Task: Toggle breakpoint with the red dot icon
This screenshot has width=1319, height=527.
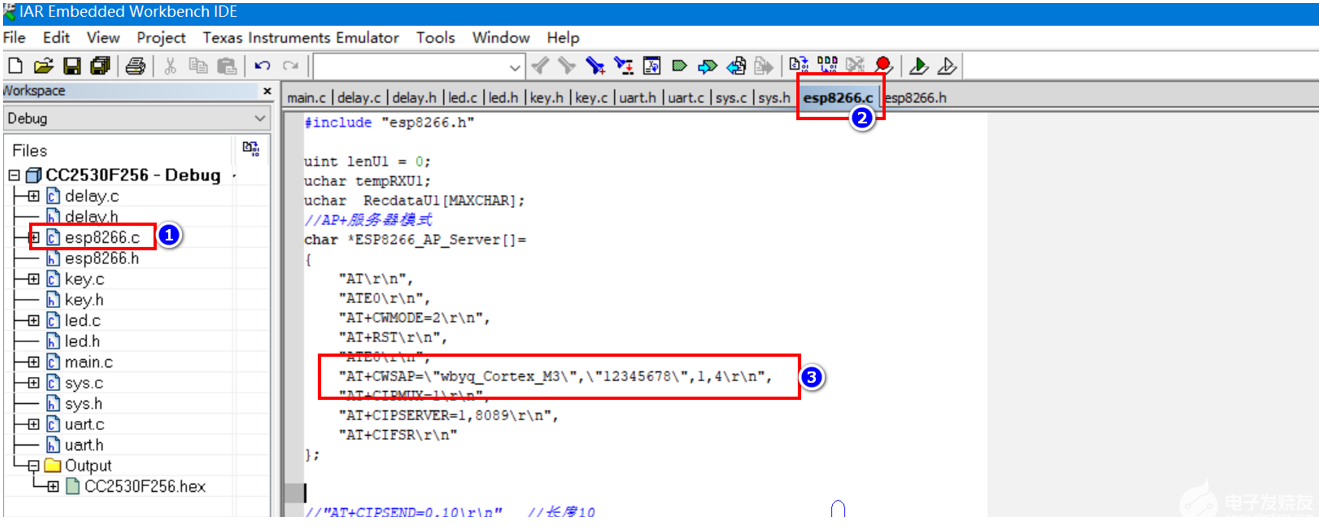Action: click(883, 66)
